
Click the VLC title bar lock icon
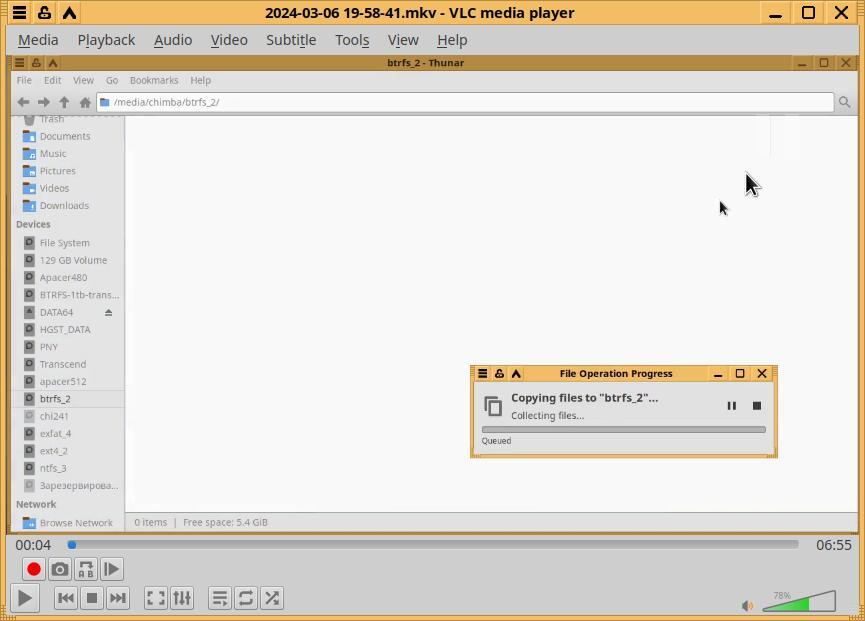(x=44, y=13)
